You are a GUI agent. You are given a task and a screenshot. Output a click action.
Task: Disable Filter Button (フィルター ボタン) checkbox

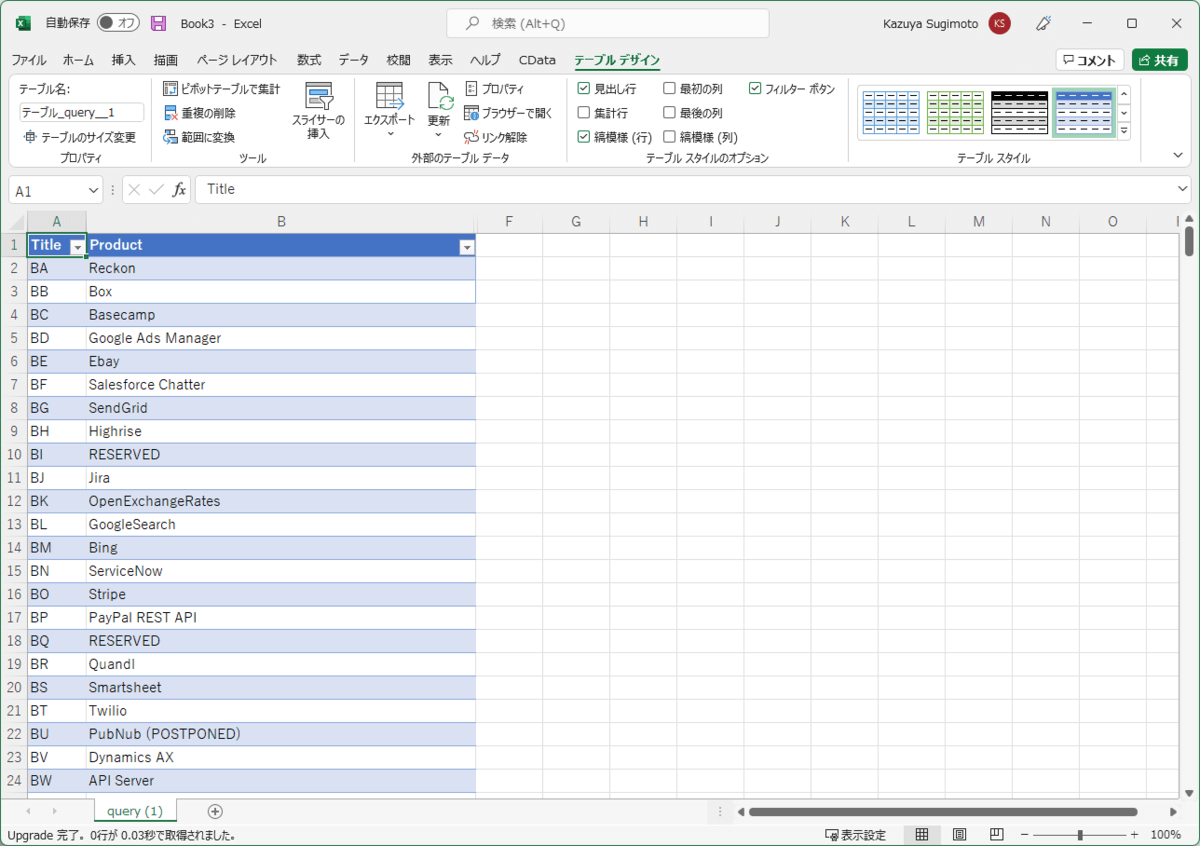click(x=755, y=89)
